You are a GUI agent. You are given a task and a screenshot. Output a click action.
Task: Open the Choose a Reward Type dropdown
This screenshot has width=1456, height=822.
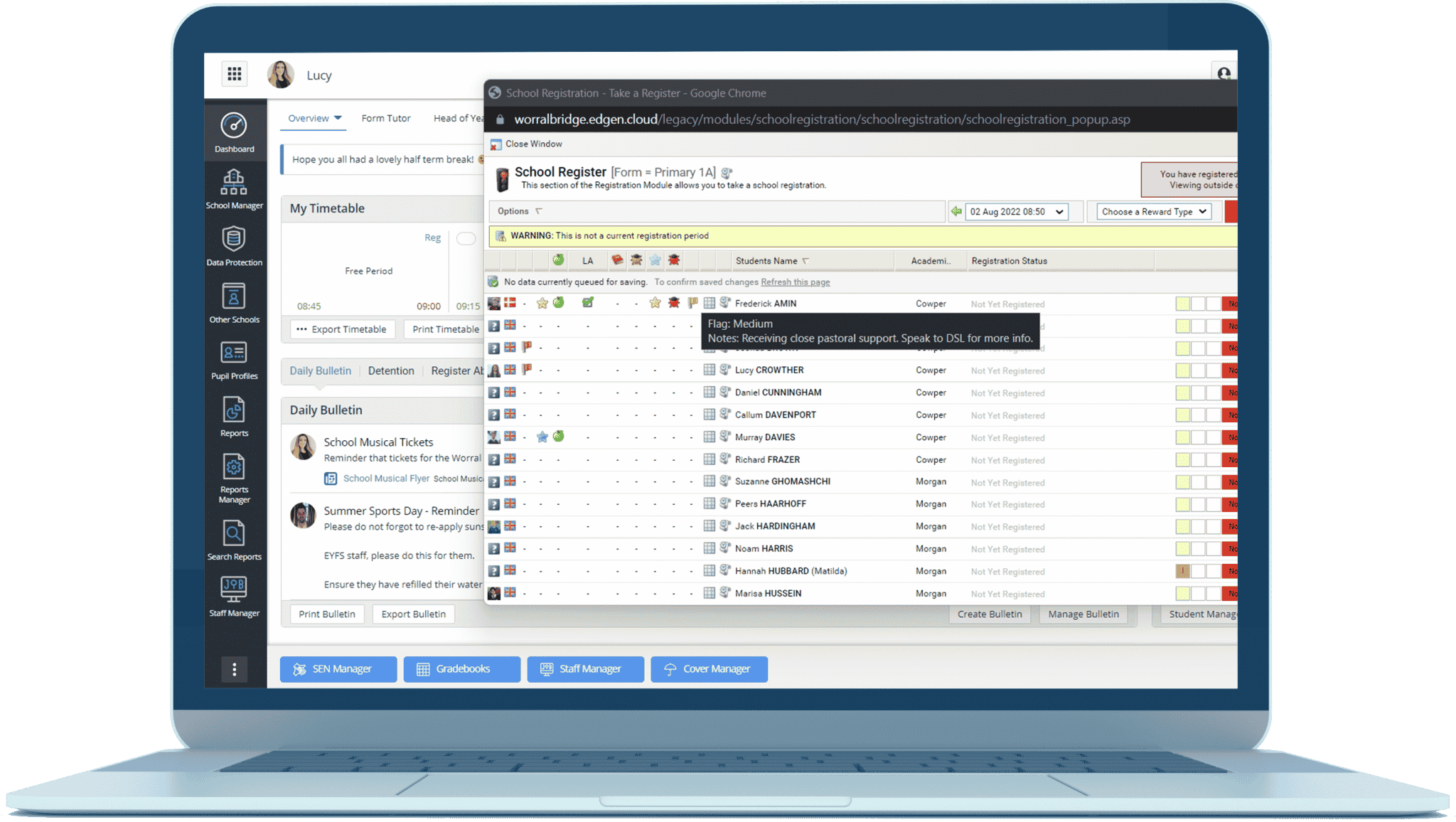pyautogui.click(x=1154, y=212)
